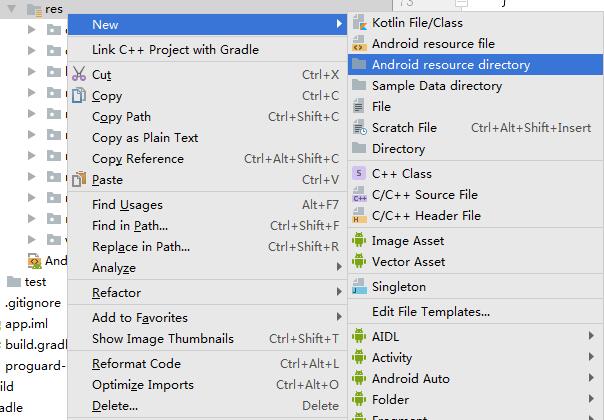
Task: Select the Android resource file icon
Action: pyautogui.click(x=359, y=44)
